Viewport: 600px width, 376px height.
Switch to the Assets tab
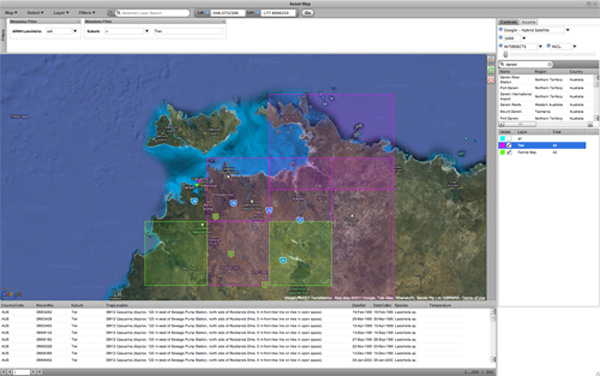point(528,22)
